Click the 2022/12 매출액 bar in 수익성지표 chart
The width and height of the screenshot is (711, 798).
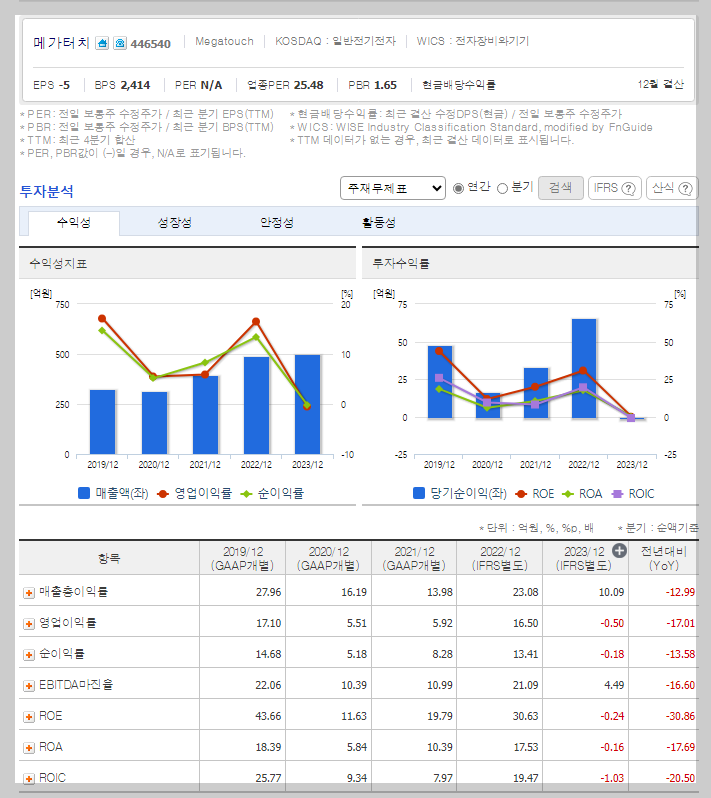pos(257,405)
